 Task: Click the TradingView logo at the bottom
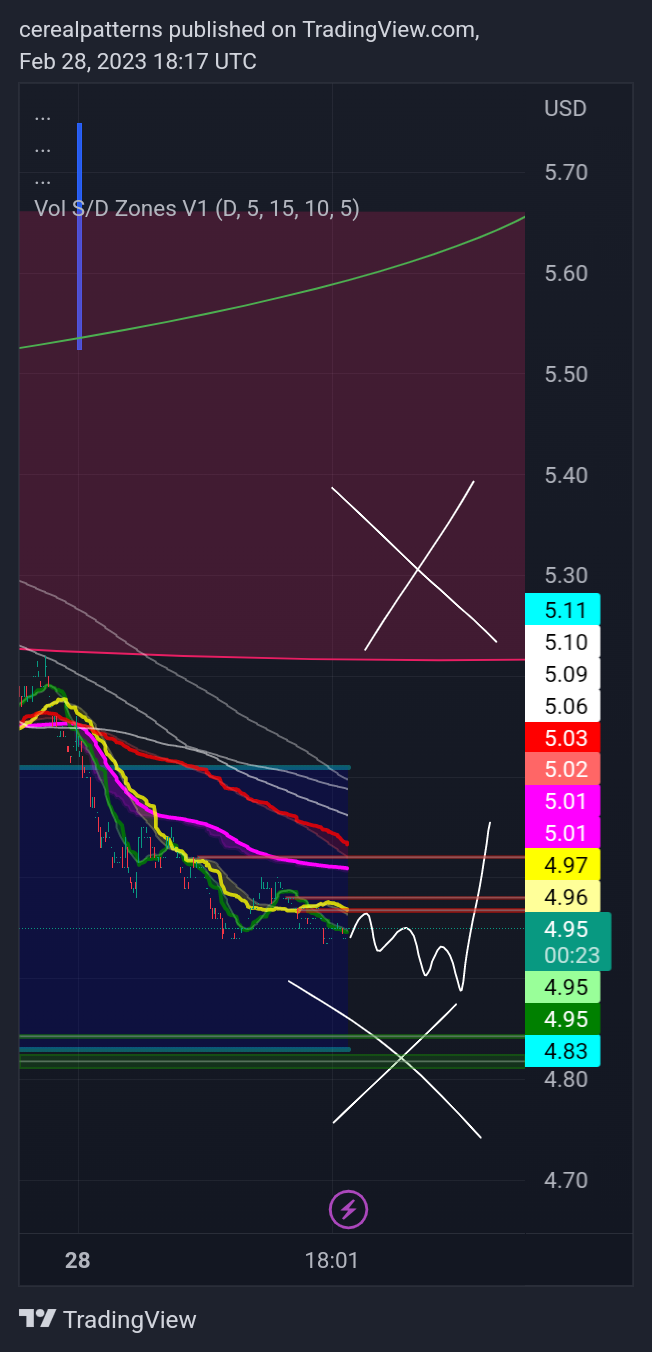pos(108,1319)
